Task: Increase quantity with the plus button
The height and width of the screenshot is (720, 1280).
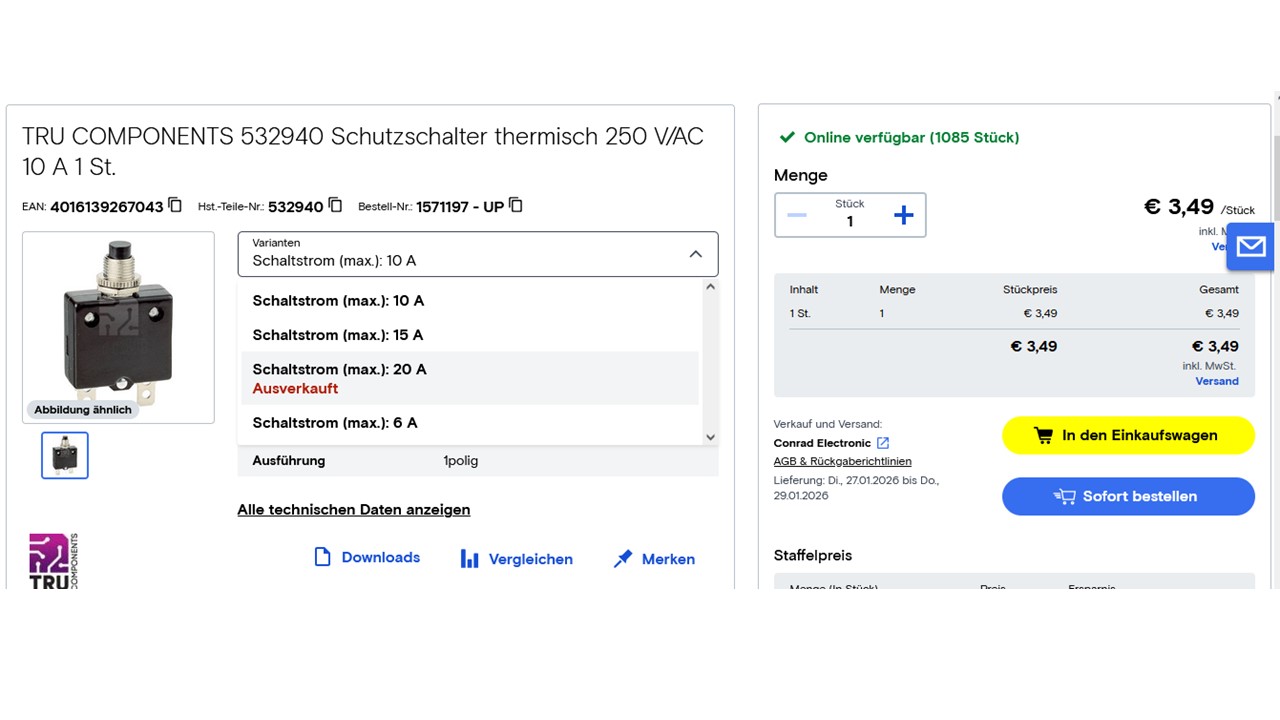Action: [903, 215]
